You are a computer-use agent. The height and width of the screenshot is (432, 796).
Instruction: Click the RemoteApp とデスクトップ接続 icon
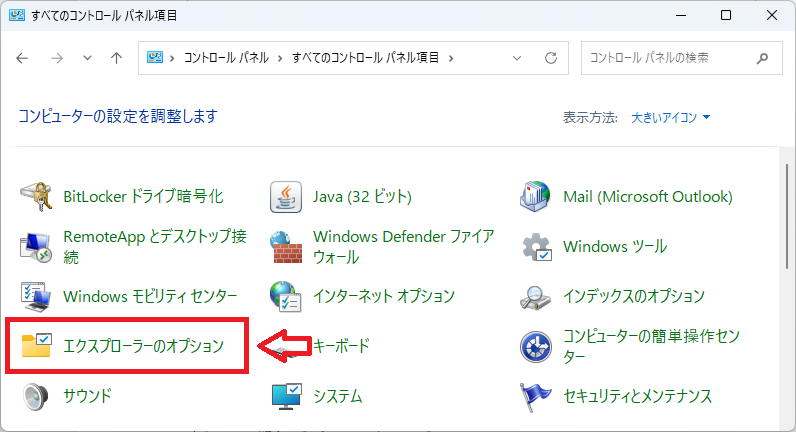tap(36, 247)
